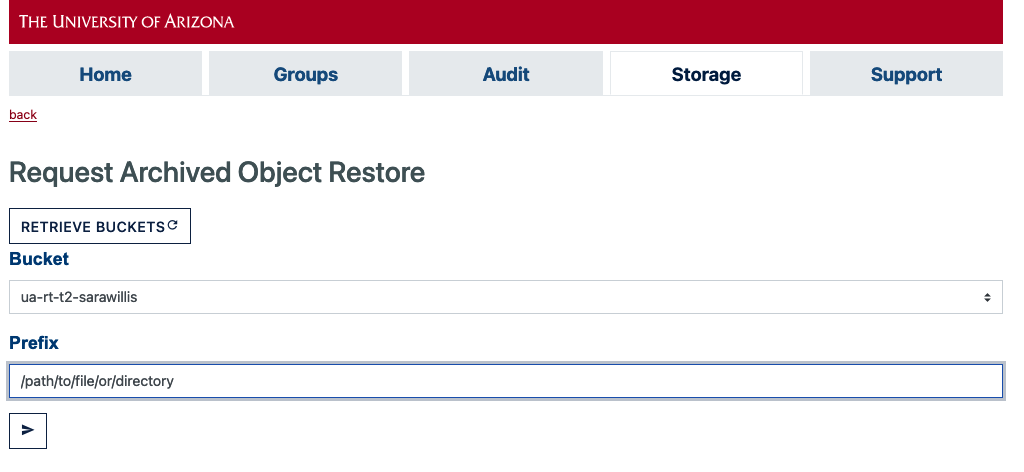The width and height of the screenshot is (1024, 472).
Task: Open the Support tab
Action: 906,74
